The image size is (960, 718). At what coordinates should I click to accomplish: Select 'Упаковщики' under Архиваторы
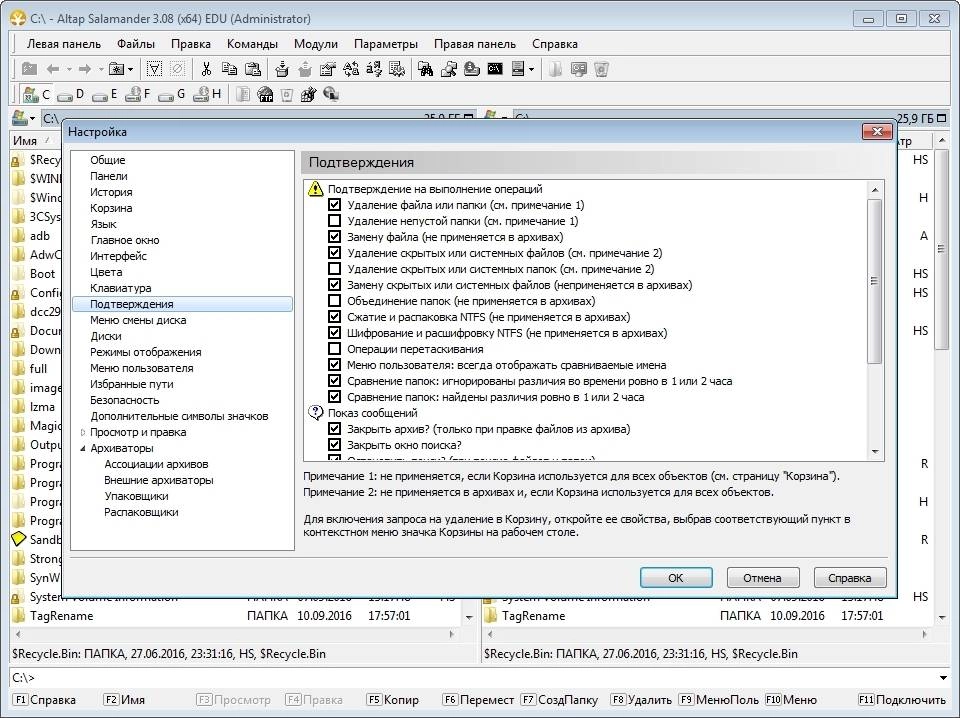point(136,496)
